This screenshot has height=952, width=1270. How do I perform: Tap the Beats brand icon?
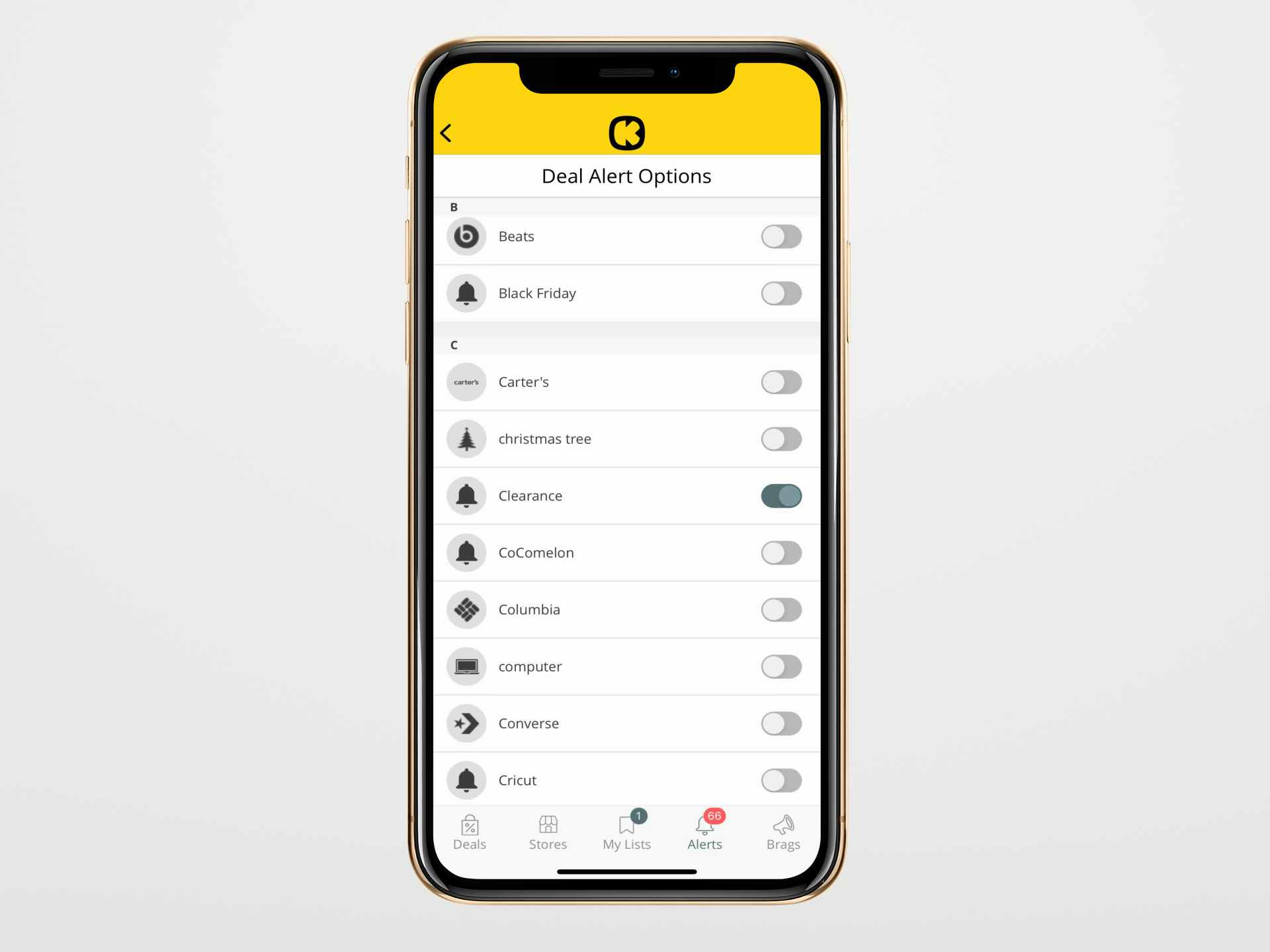tap(466, 236)
